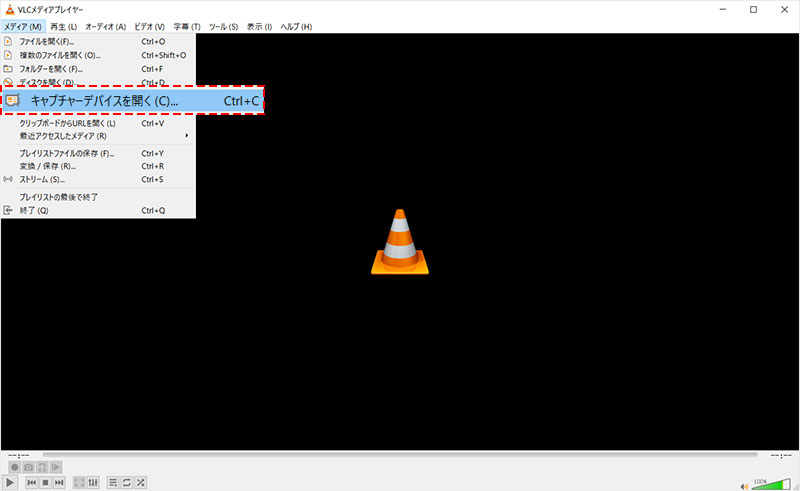The height and width of the screenshot is (491, 800).
Task: Choose 終了 (Q) to quit
Action: pyautogui.click(x=98, y=210)
